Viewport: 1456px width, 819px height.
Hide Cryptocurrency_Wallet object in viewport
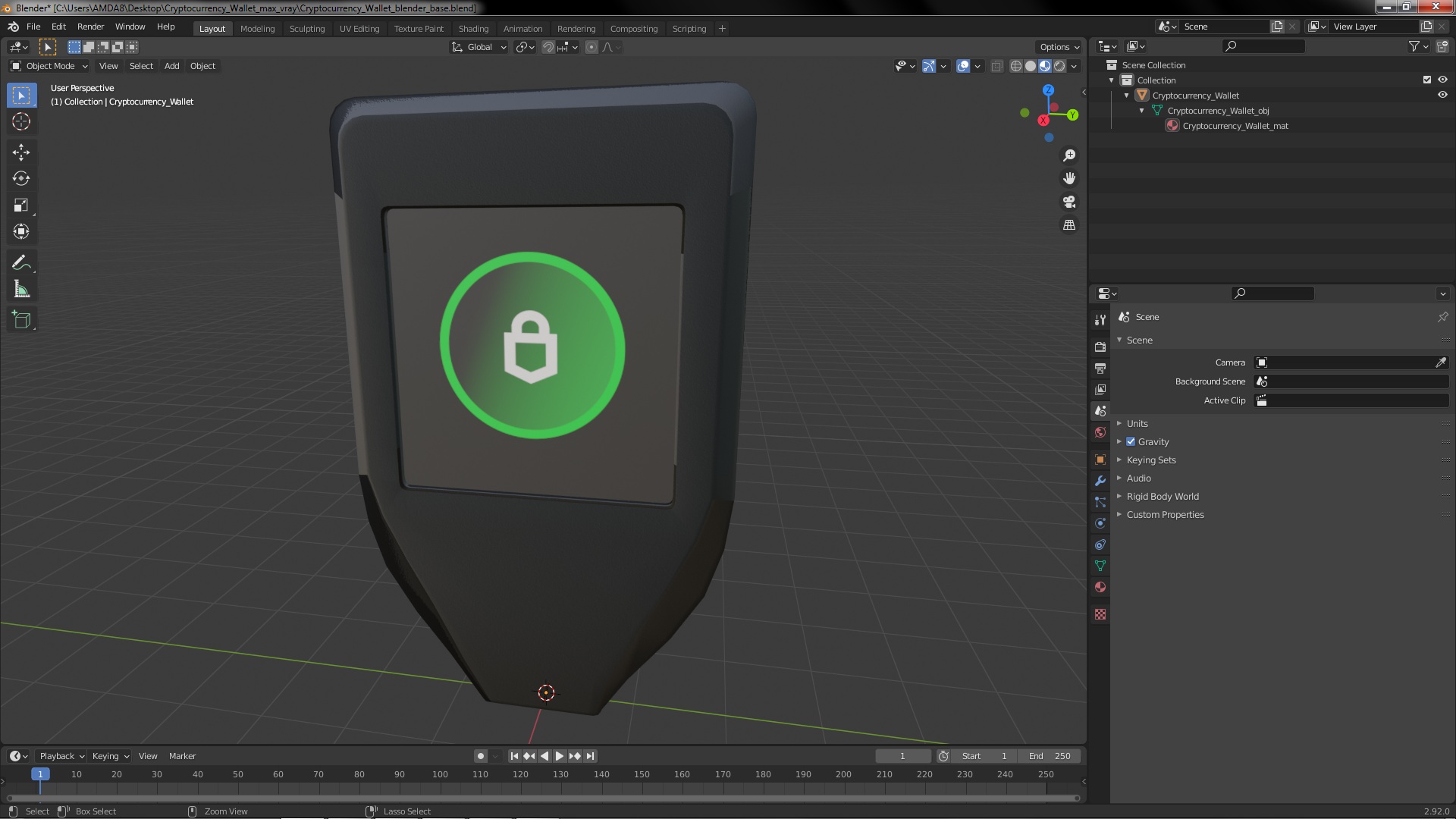(x=1442, y=95)
